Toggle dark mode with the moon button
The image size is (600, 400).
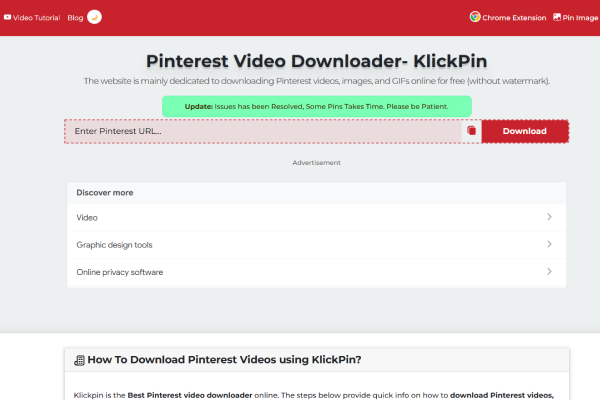pyautogui.click(x=94, y=17)
